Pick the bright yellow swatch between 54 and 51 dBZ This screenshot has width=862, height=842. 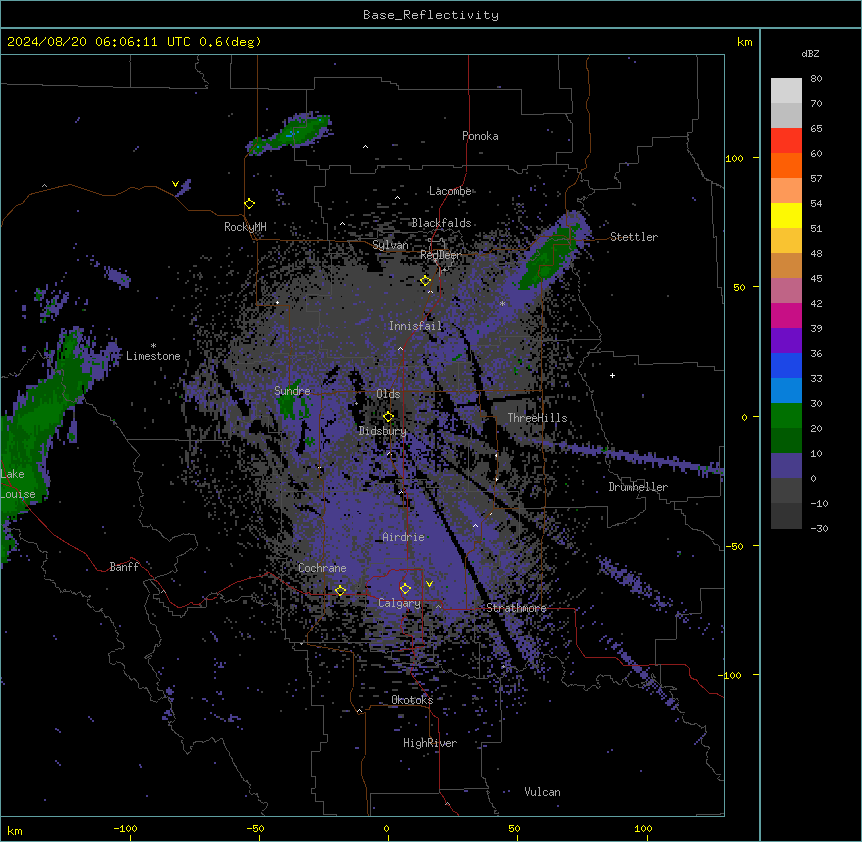coord(786,215)
